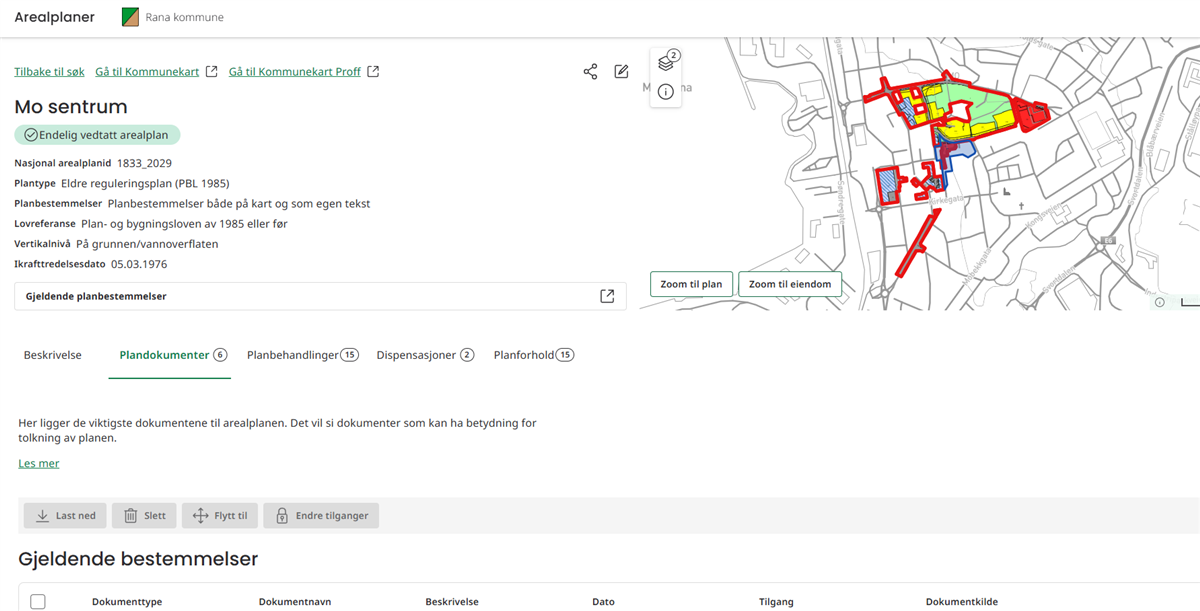Click the share plan icon
1200x611 pixels.
coord(590,71)
